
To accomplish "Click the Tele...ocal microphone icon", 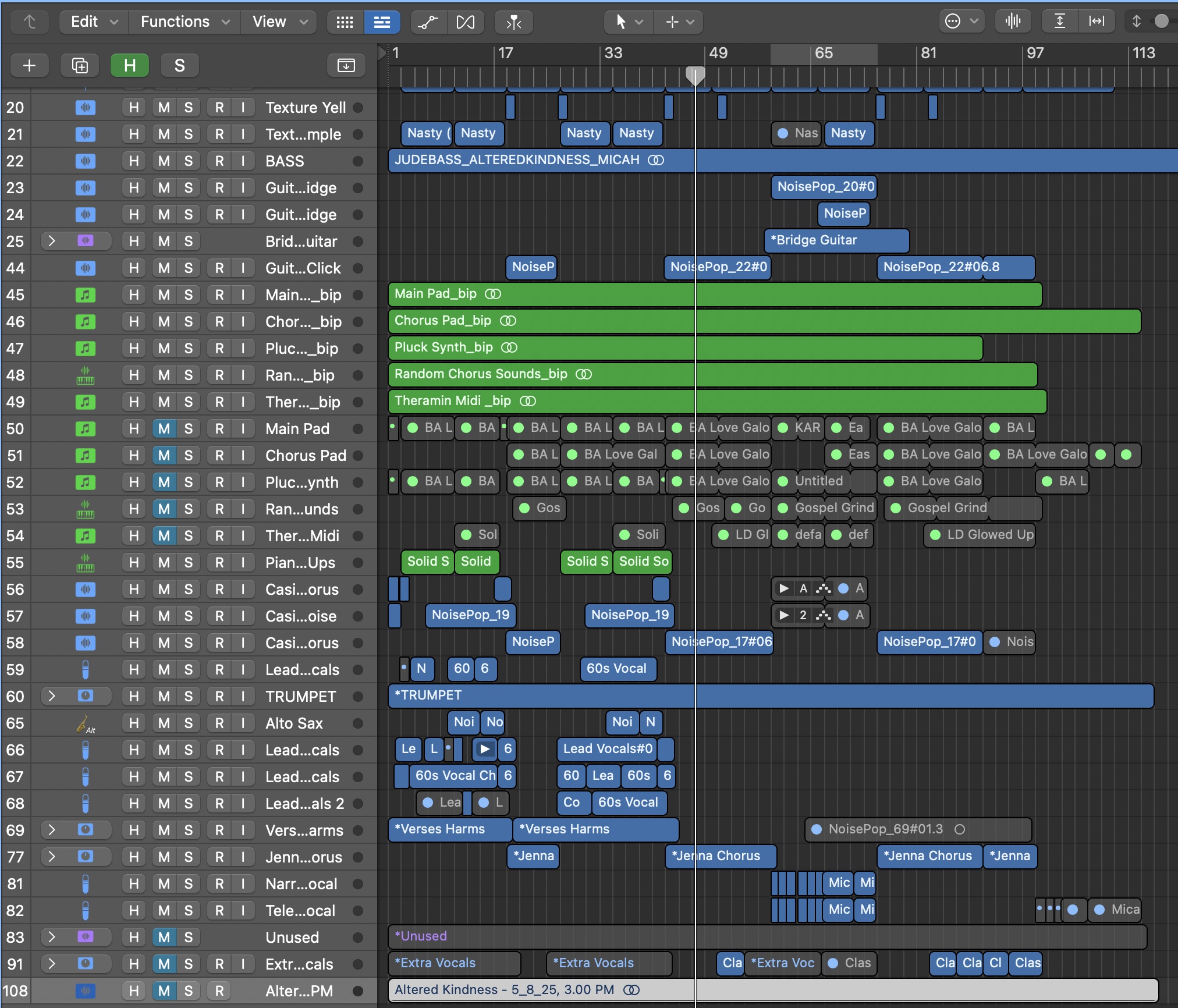I will 86,911.
